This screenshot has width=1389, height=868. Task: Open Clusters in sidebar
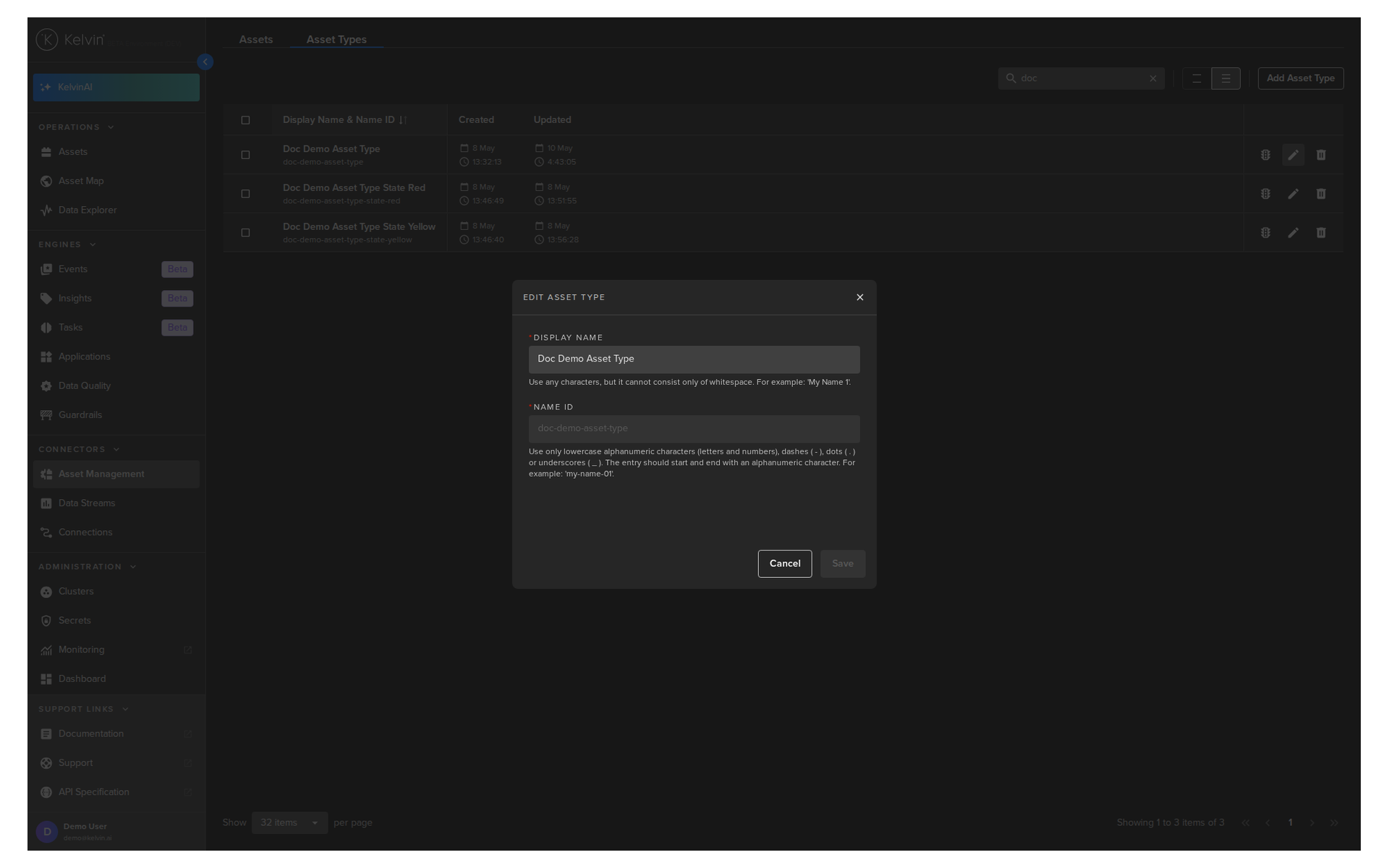click(116, 592)
